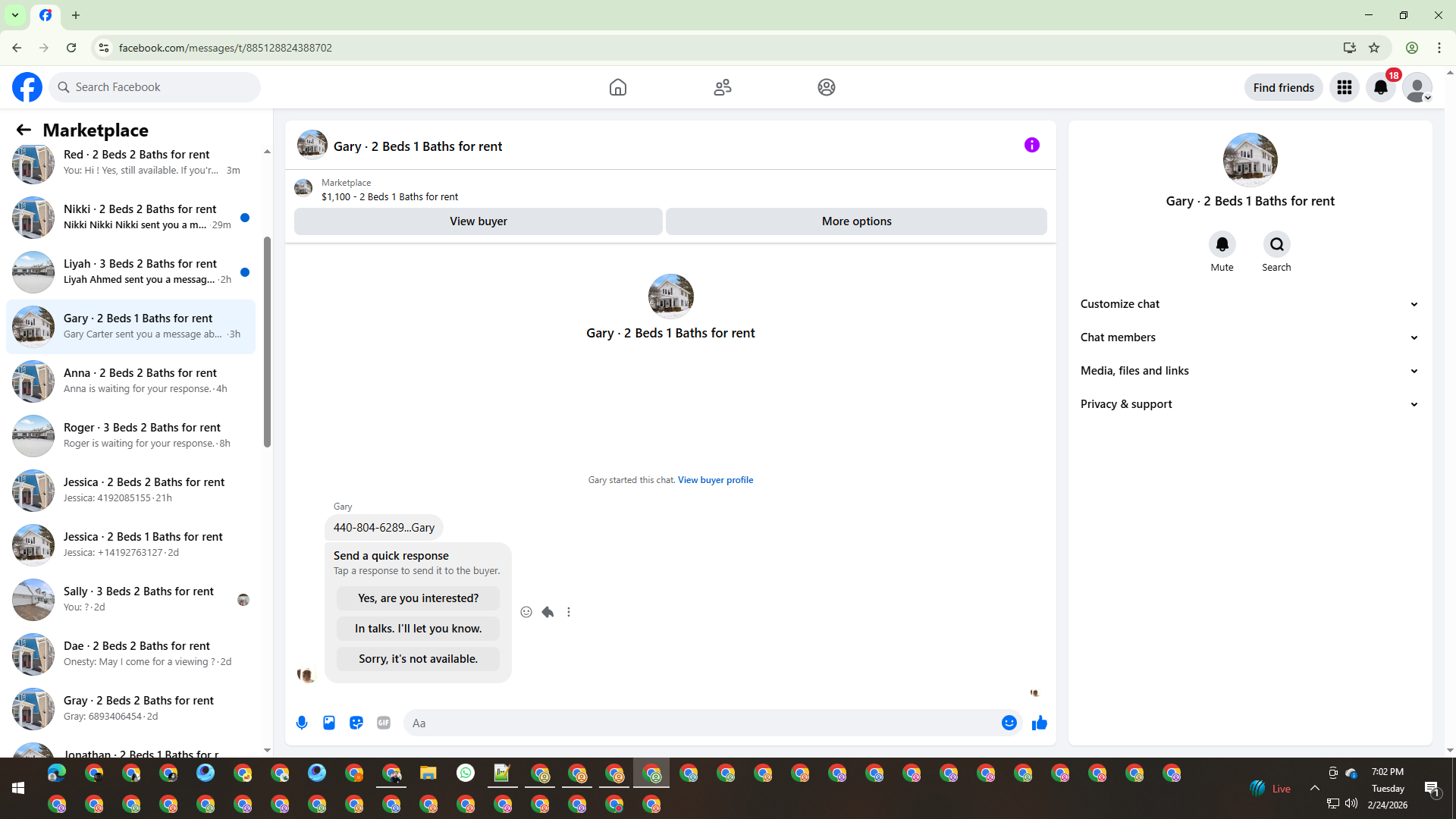Screen dimensions: 1456x819
Task: Open the View buyer profile link
Action: 715,480
